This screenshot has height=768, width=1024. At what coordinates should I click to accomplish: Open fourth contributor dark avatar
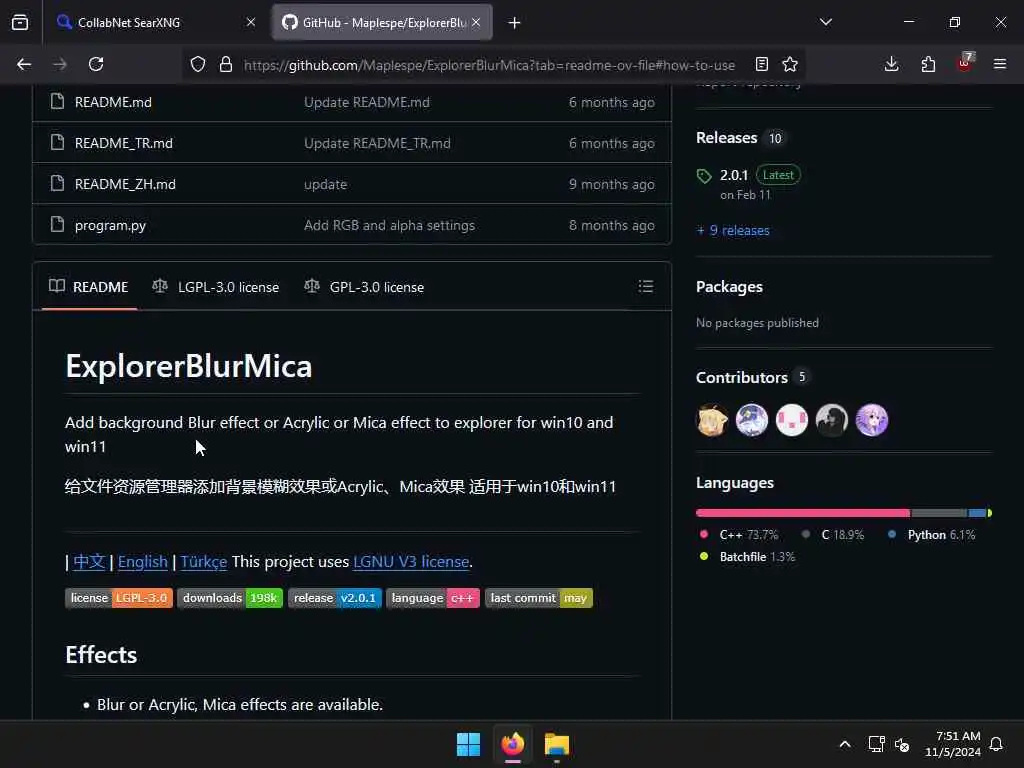click(x=831, y=420)
